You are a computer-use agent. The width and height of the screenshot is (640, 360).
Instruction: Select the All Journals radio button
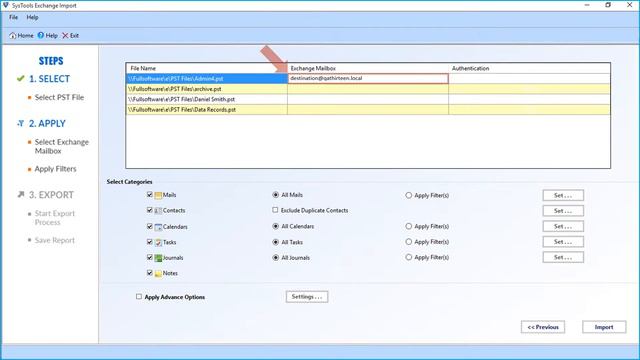(x=276, y=258)
